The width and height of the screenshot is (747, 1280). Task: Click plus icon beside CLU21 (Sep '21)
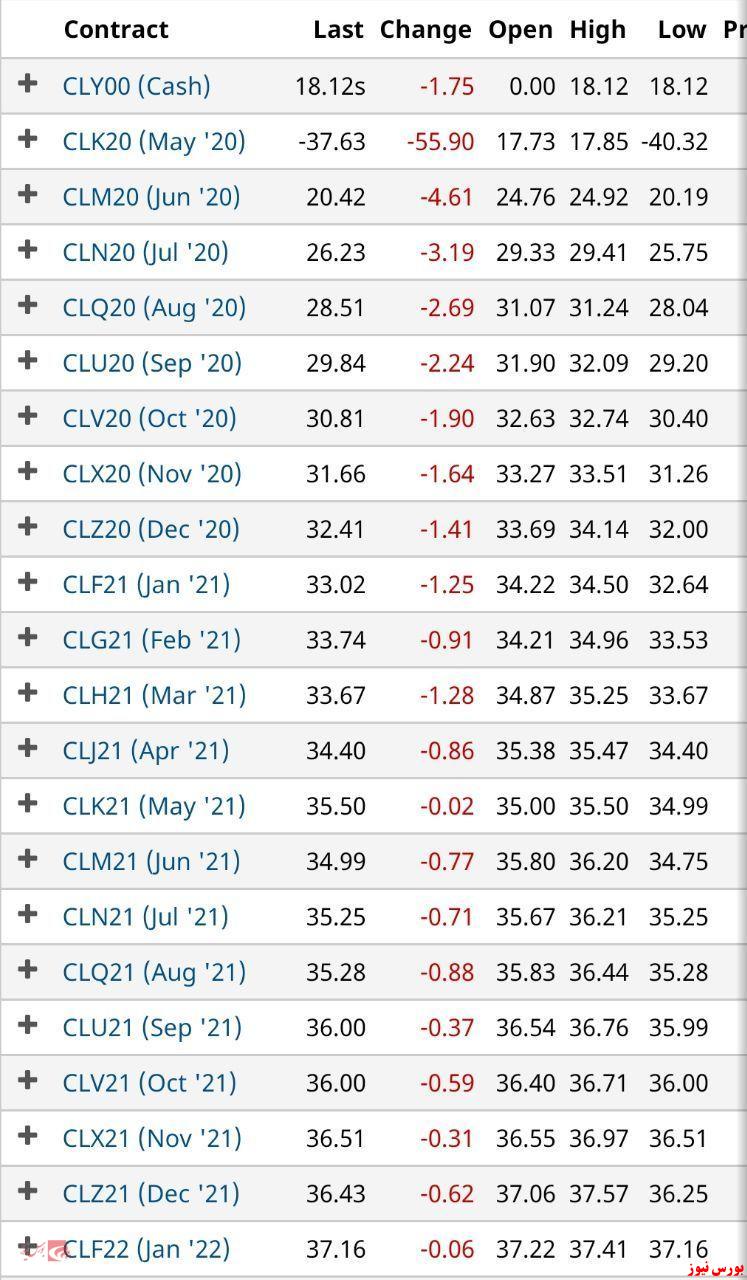28,1025
